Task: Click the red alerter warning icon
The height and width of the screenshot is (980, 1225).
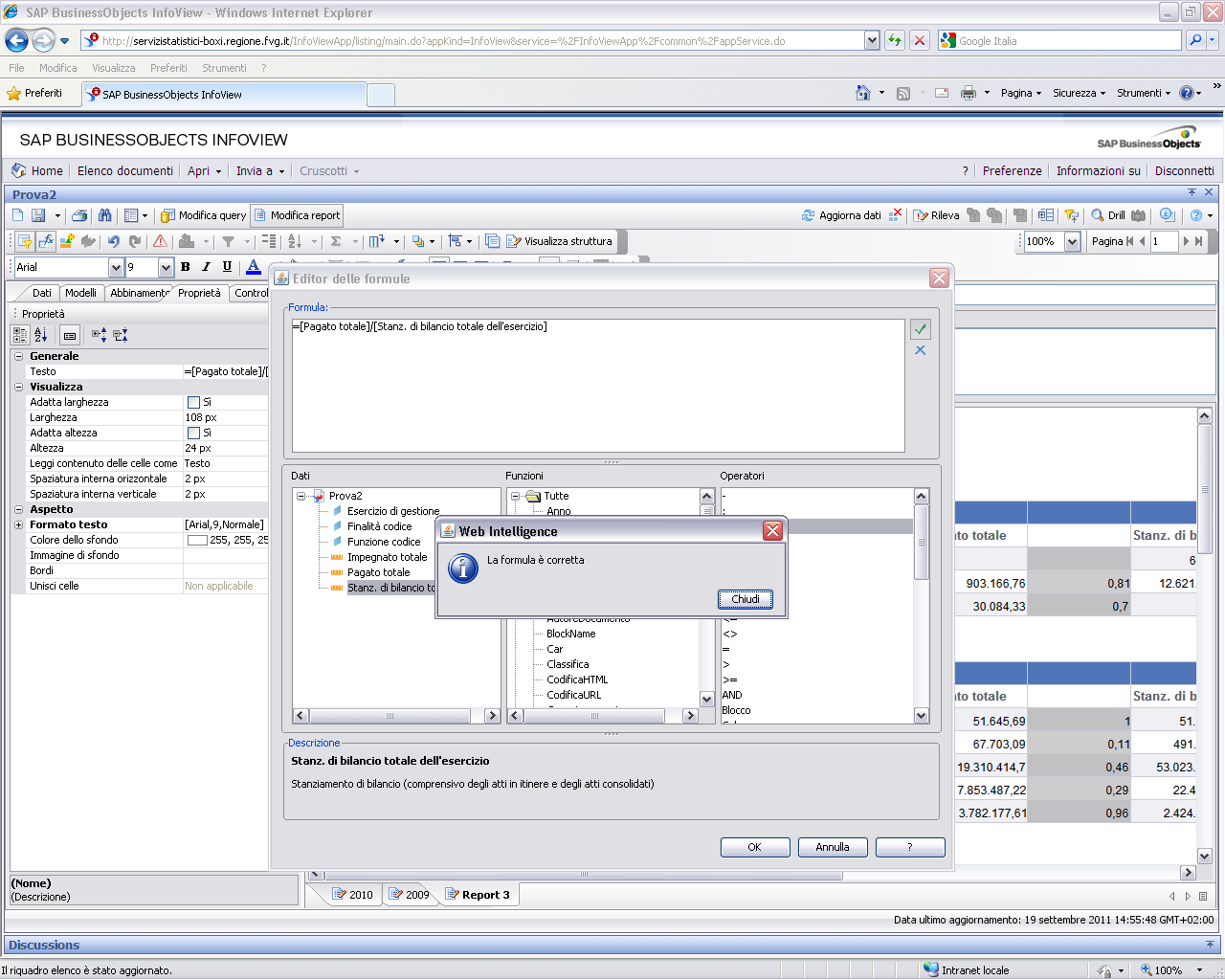Action: 160,241
